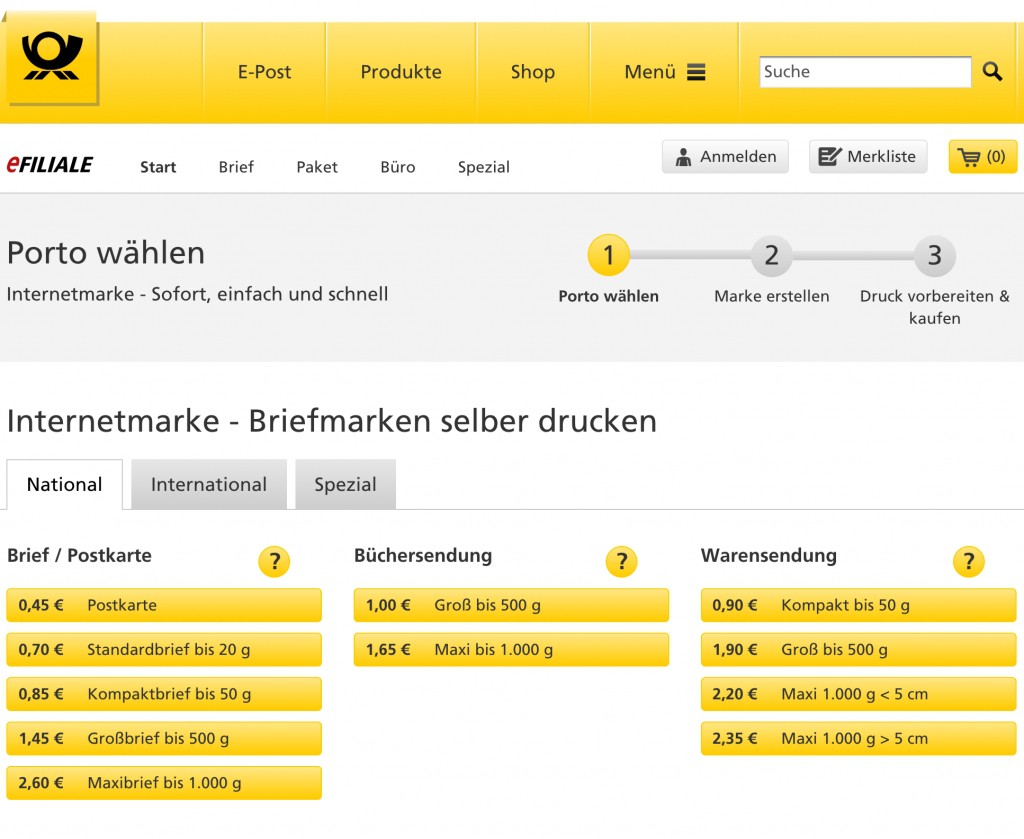Click into the Suche search field
The height and width of the screenshot is (839, 1024).
(864, 72)
